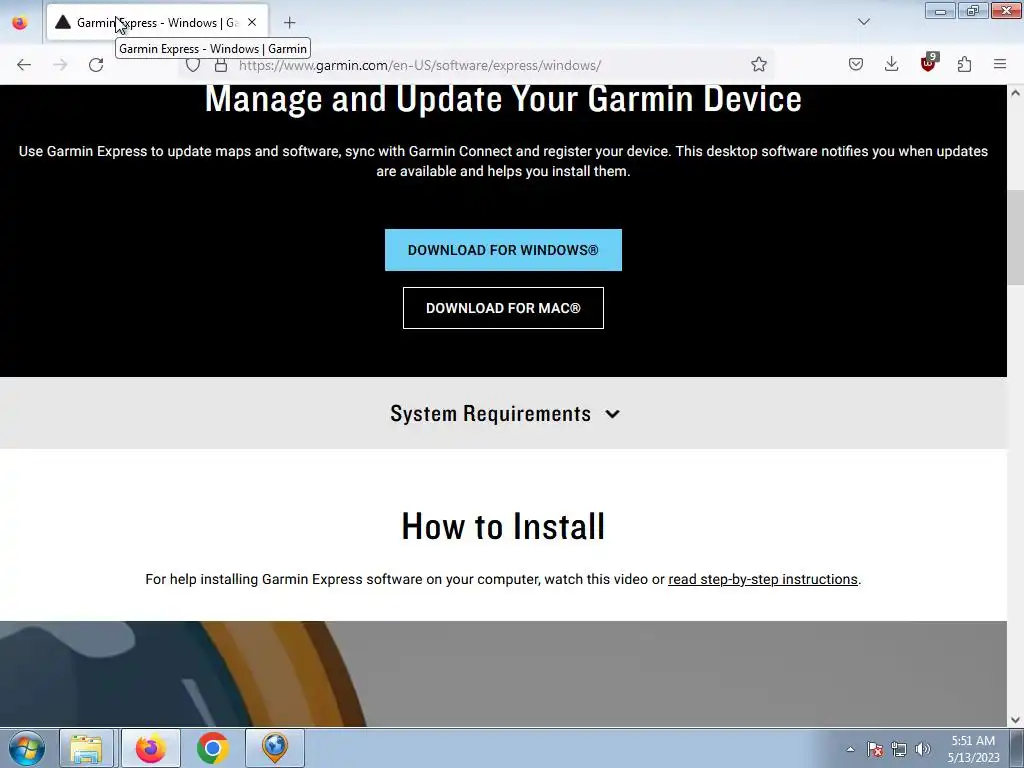Open File Explorer from taskbar
This screenshot has height=768, width=1024.
tap(87, 748)
